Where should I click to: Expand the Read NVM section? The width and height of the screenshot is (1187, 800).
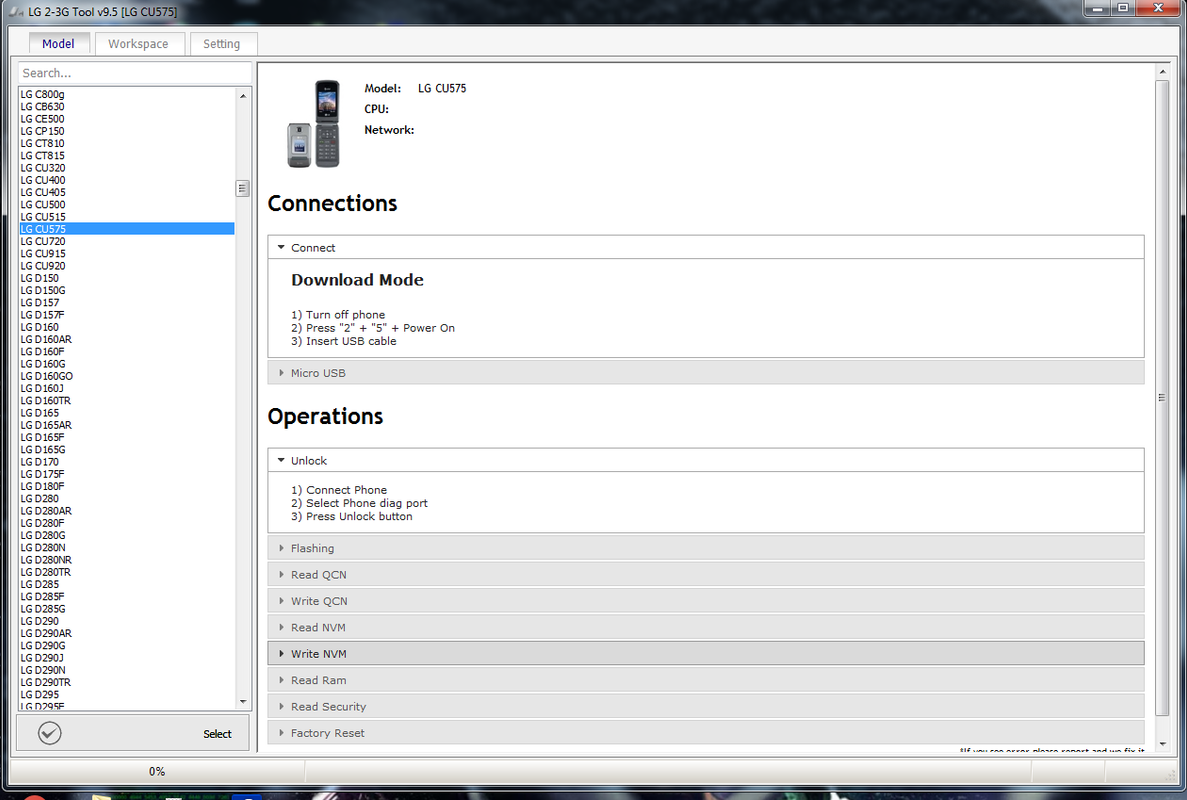706,627
